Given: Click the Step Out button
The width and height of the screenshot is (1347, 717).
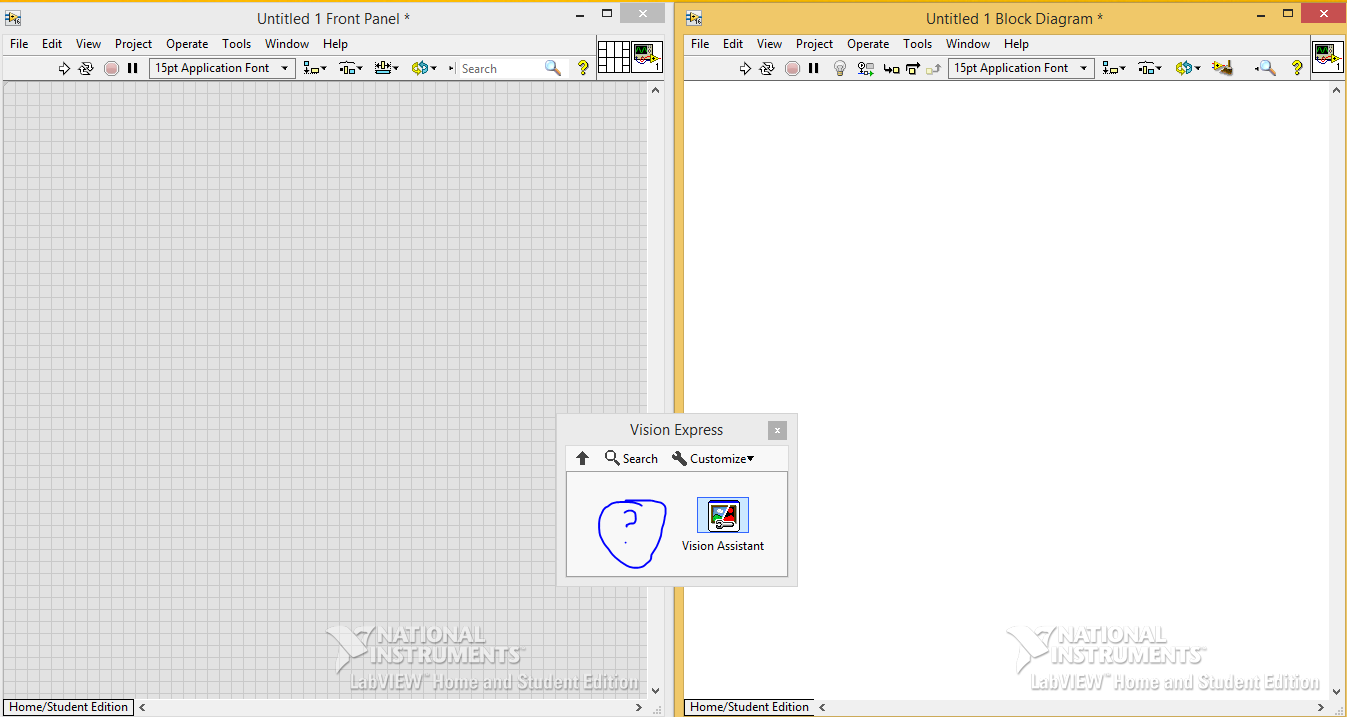Looking at the screenshot, I should [x=934, y=68].
